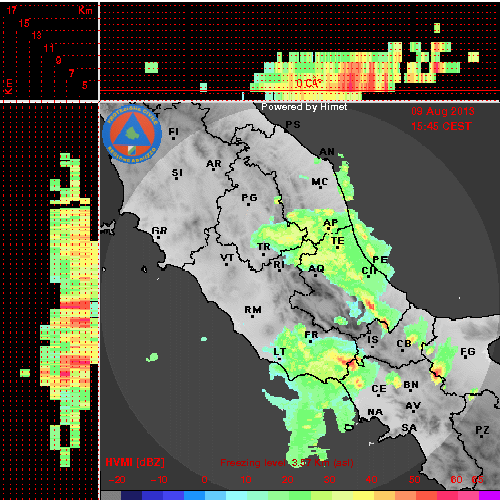Click the BN city label
This screenshot has width=500, height=500.
tap(411, 385)
